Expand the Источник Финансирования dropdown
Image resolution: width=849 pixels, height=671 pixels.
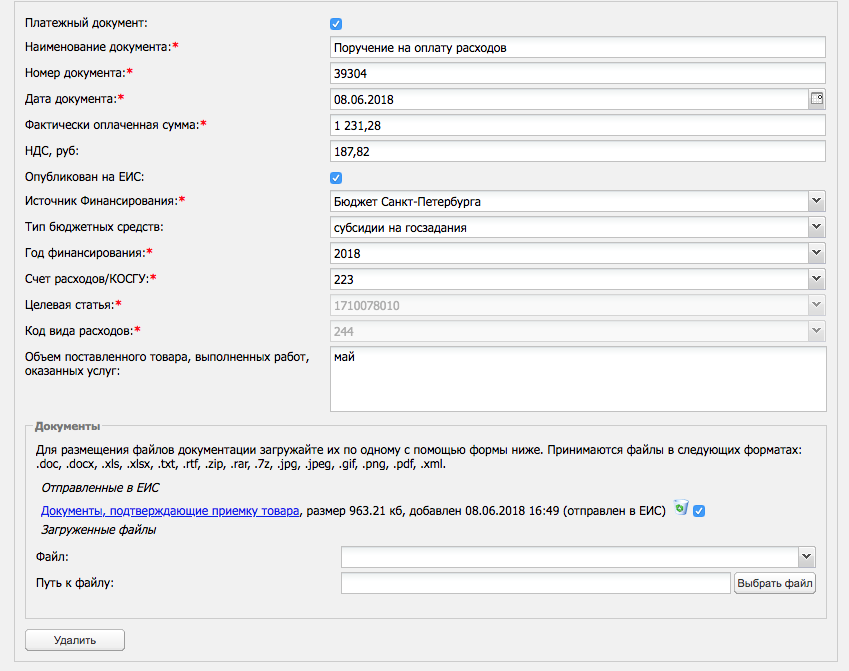[x=816, y=202]
